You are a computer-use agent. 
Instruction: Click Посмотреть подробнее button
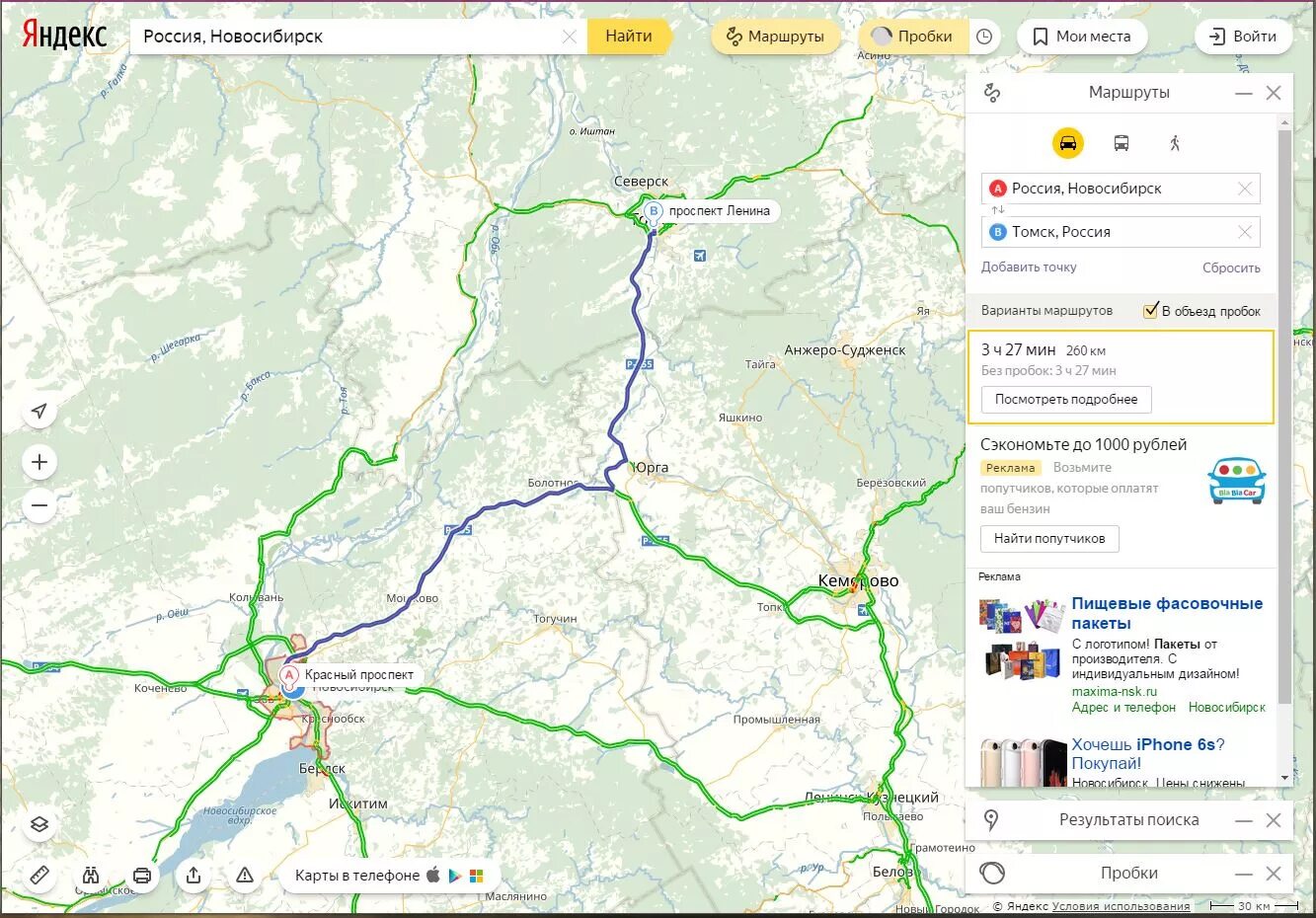coord(1066,400)
